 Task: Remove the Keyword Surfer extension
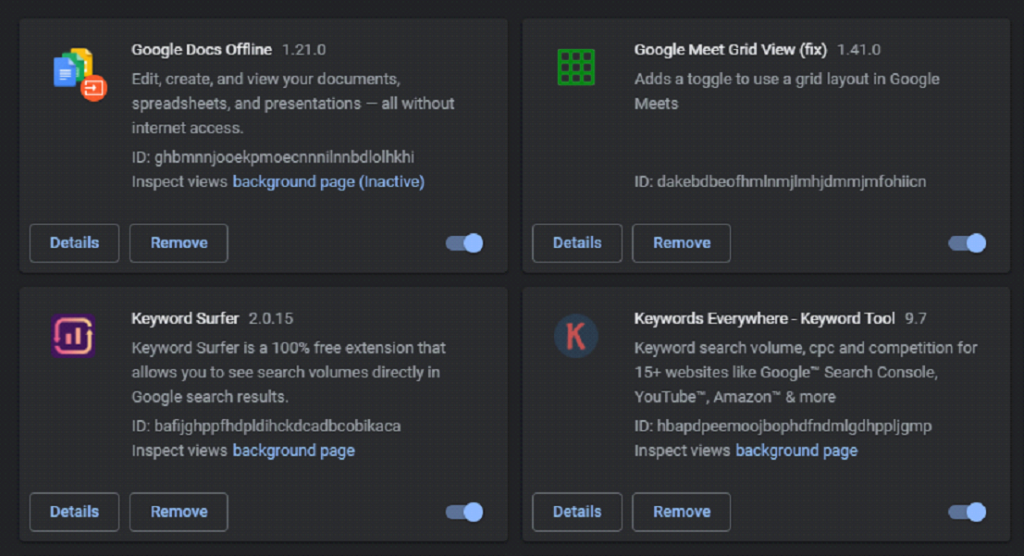(x=179, y=512)
